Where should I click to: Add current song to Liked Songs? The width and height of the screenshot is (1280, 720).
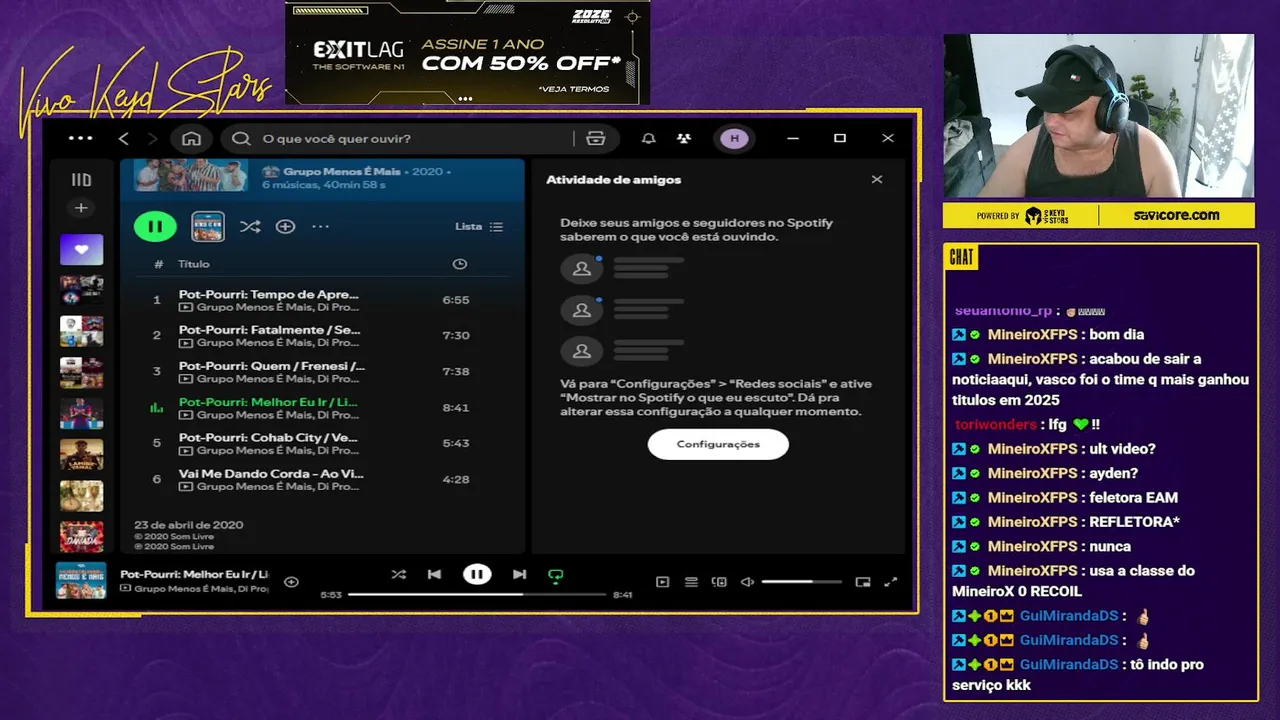point(291,581)
